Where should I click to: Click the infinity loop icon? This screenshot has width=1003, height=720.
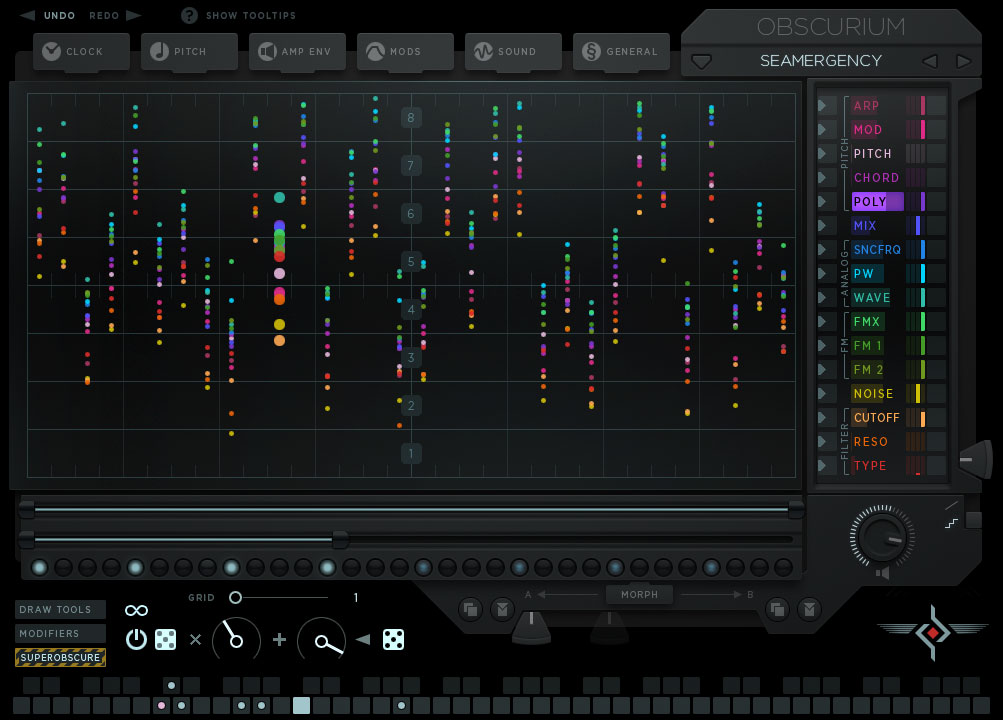[x=136, y=609]
